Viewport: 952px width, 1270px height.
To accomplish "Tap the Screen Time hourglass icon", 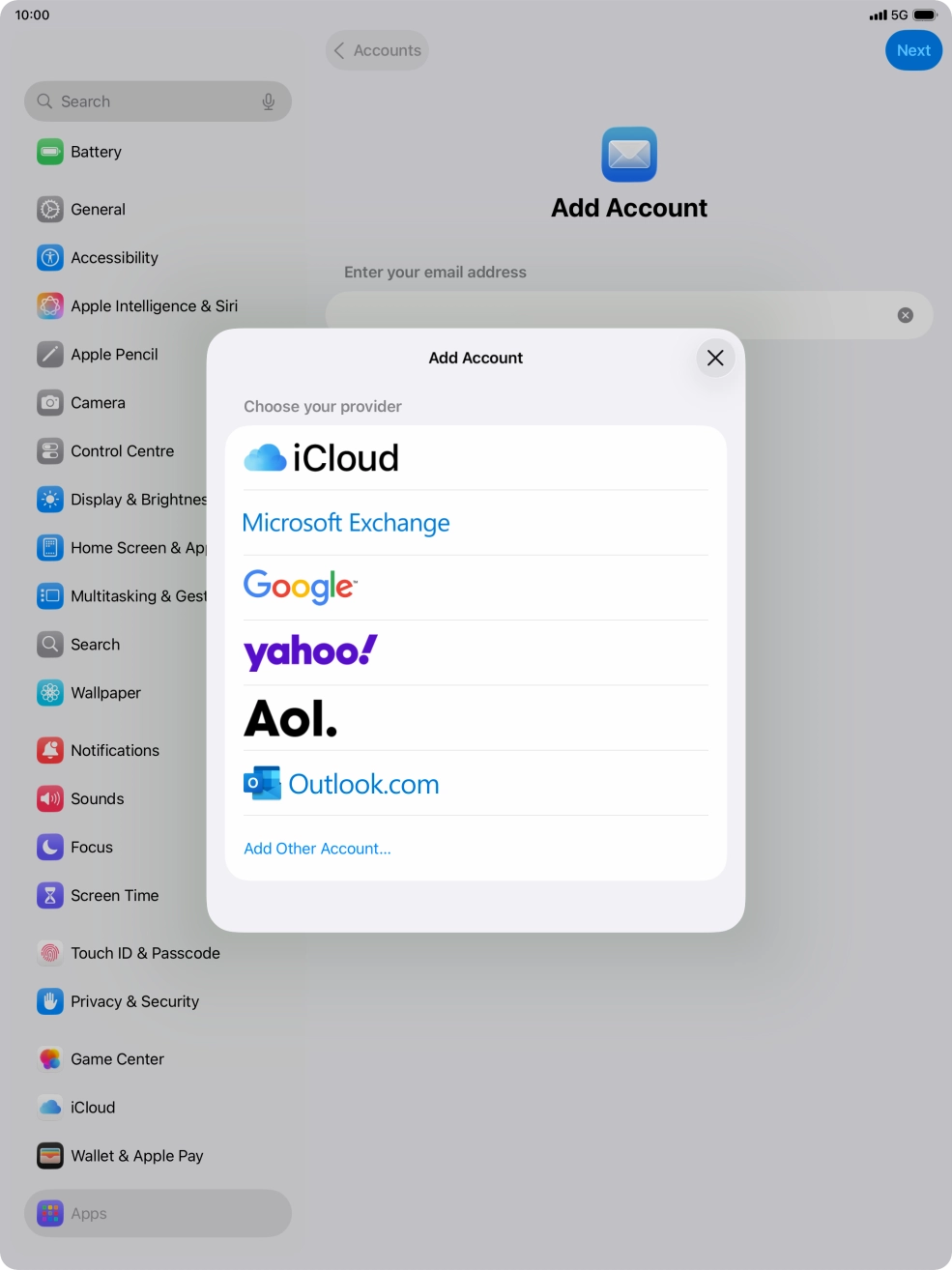I will (x=50, y=896).
